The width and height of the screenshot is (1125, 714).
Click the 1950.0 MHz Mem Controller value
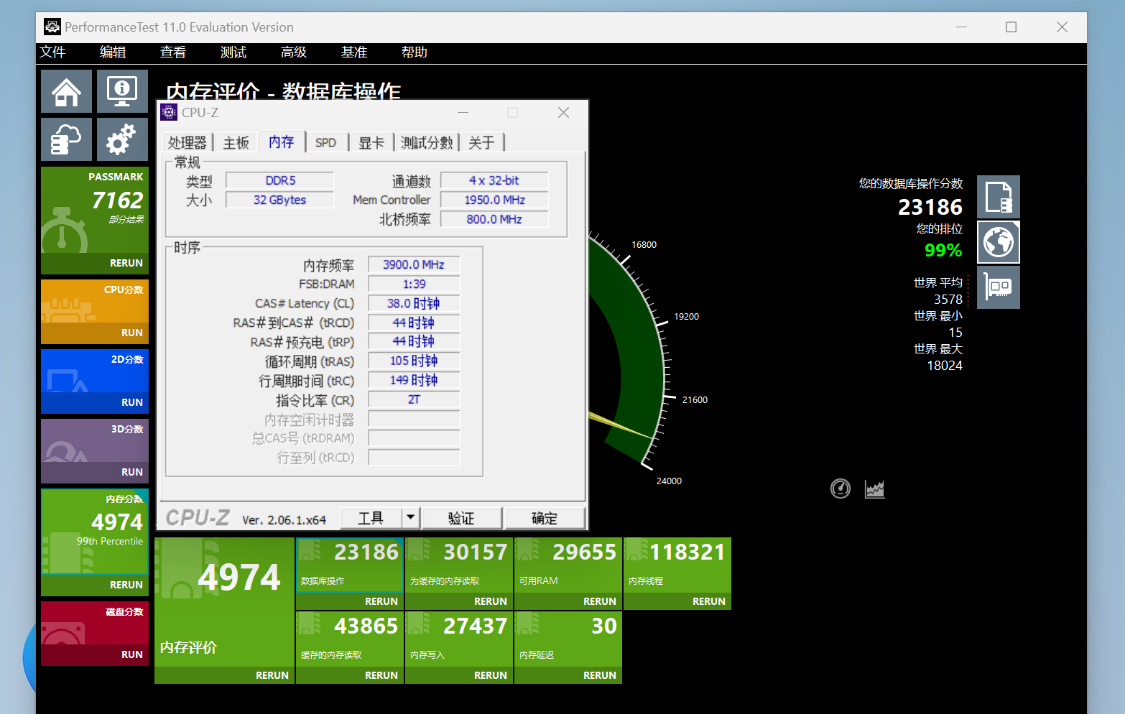point(494,200)
